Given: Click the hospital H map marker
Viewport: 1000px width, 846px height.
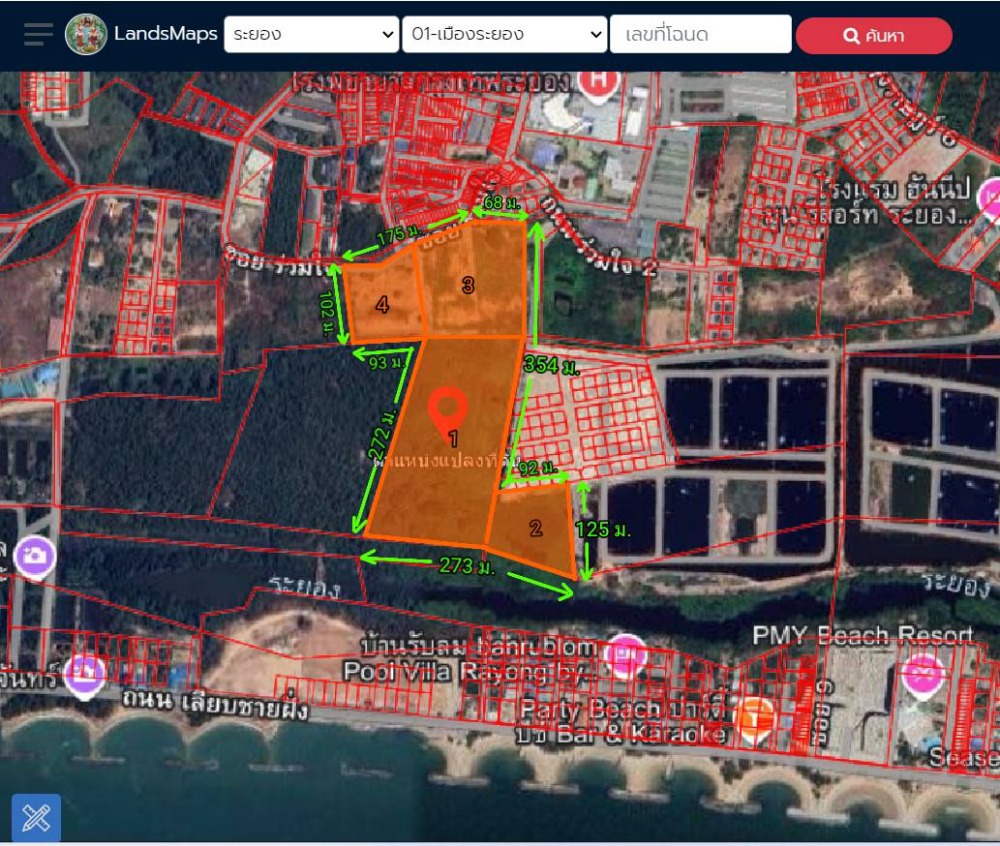Looking at the screenshot, I should [x=599, y=84].
